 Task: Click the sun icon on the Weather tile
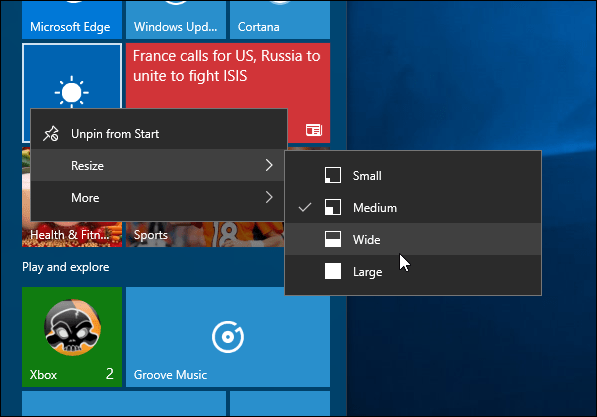pos(72,93)
